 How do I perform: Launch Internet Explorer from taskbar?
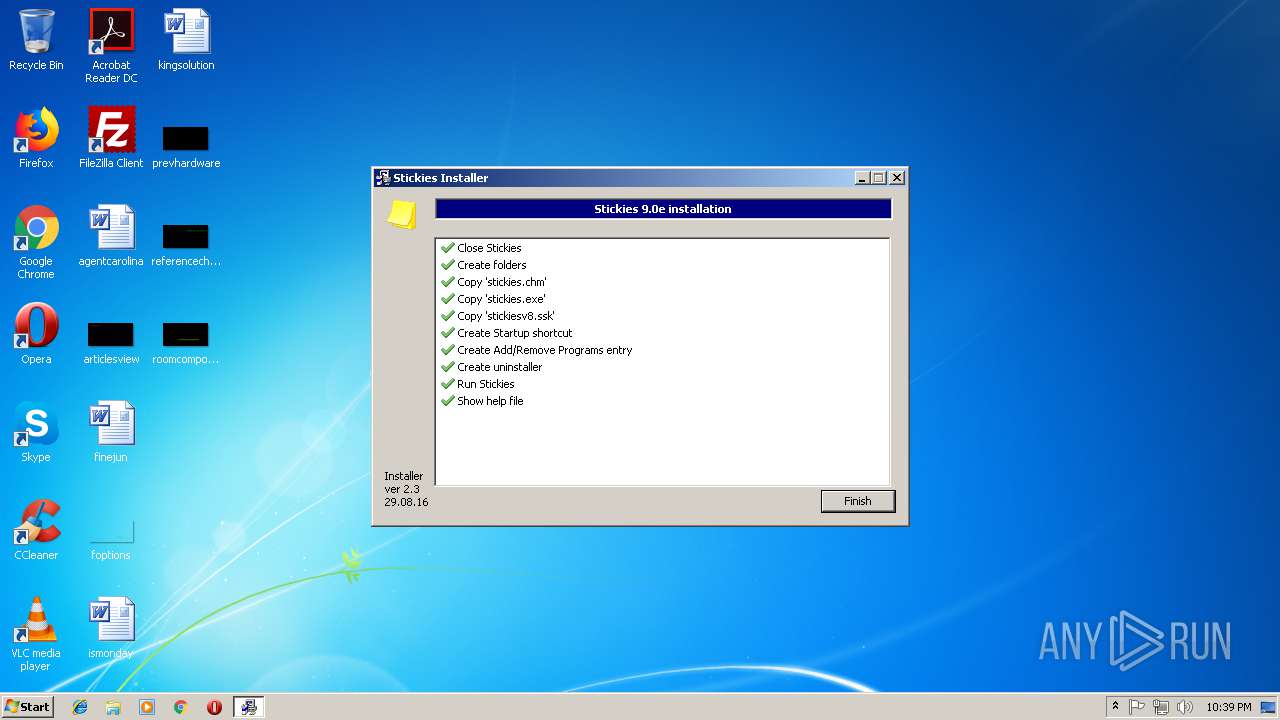coord(80,707)
